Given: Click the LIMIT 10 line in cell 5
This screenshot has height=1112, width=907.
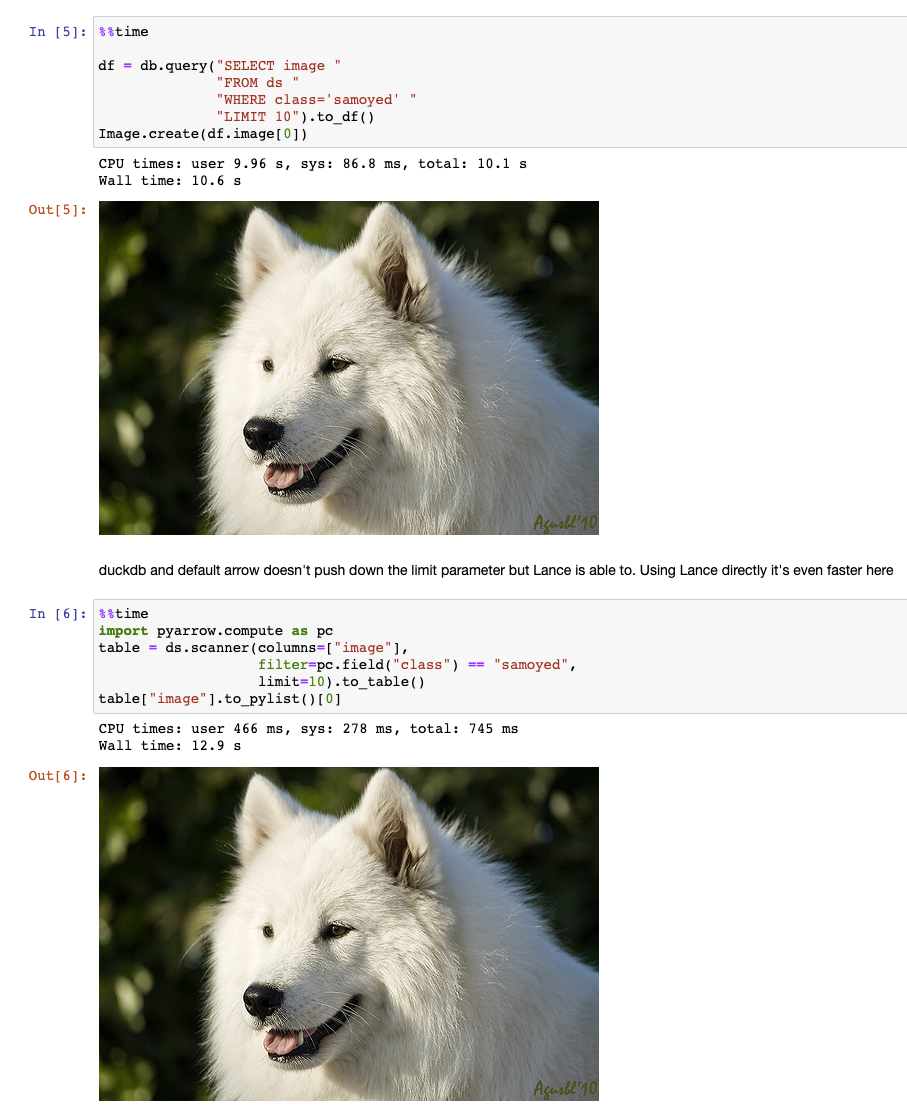Looking at the screenshot, I should coord(295,117).
